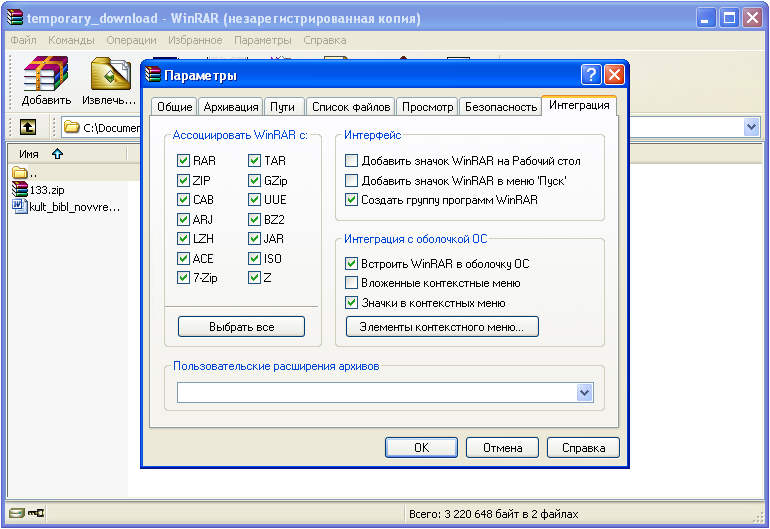Toggle the GZip association checkbox
770x529 pixels.
(254, 180)
